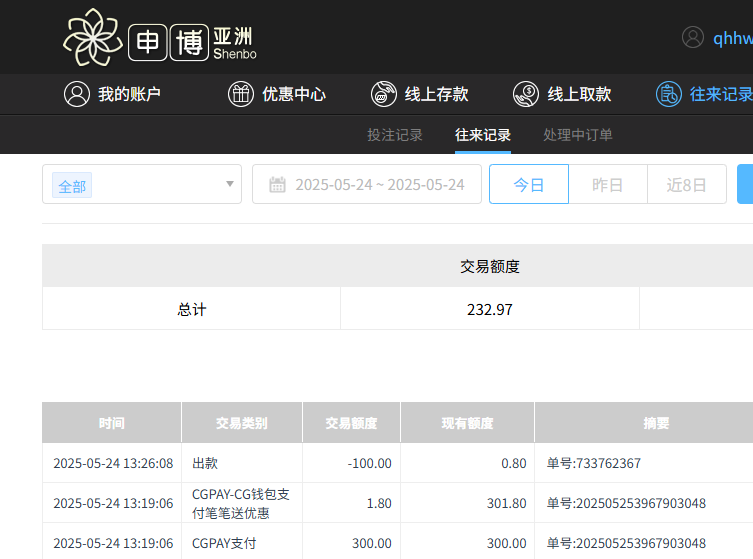Click the 时间 column header
Screen dimensions: 753x559
112,423
